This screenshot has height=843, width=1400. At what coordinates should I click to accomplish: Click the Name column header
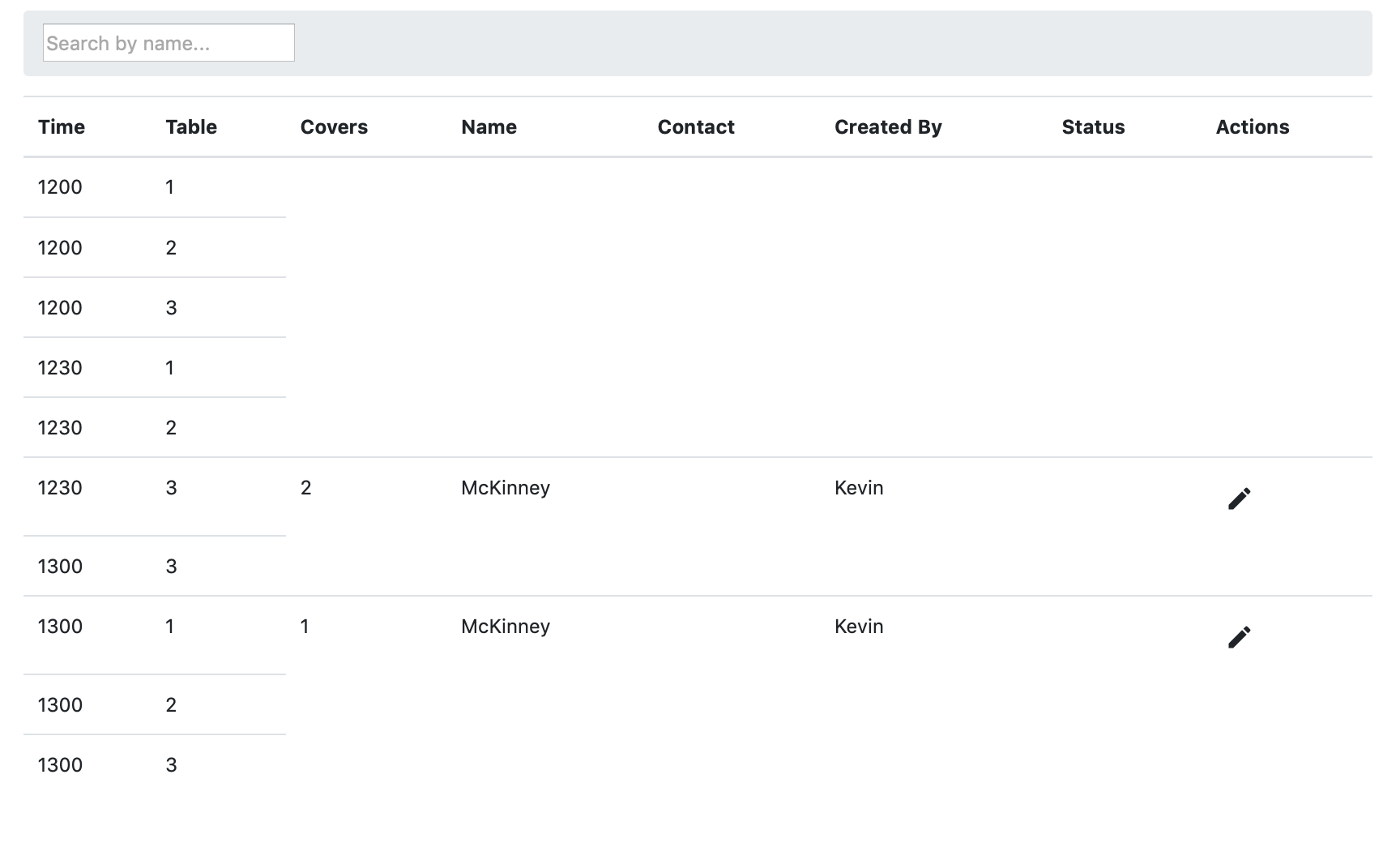click(489, 126)
